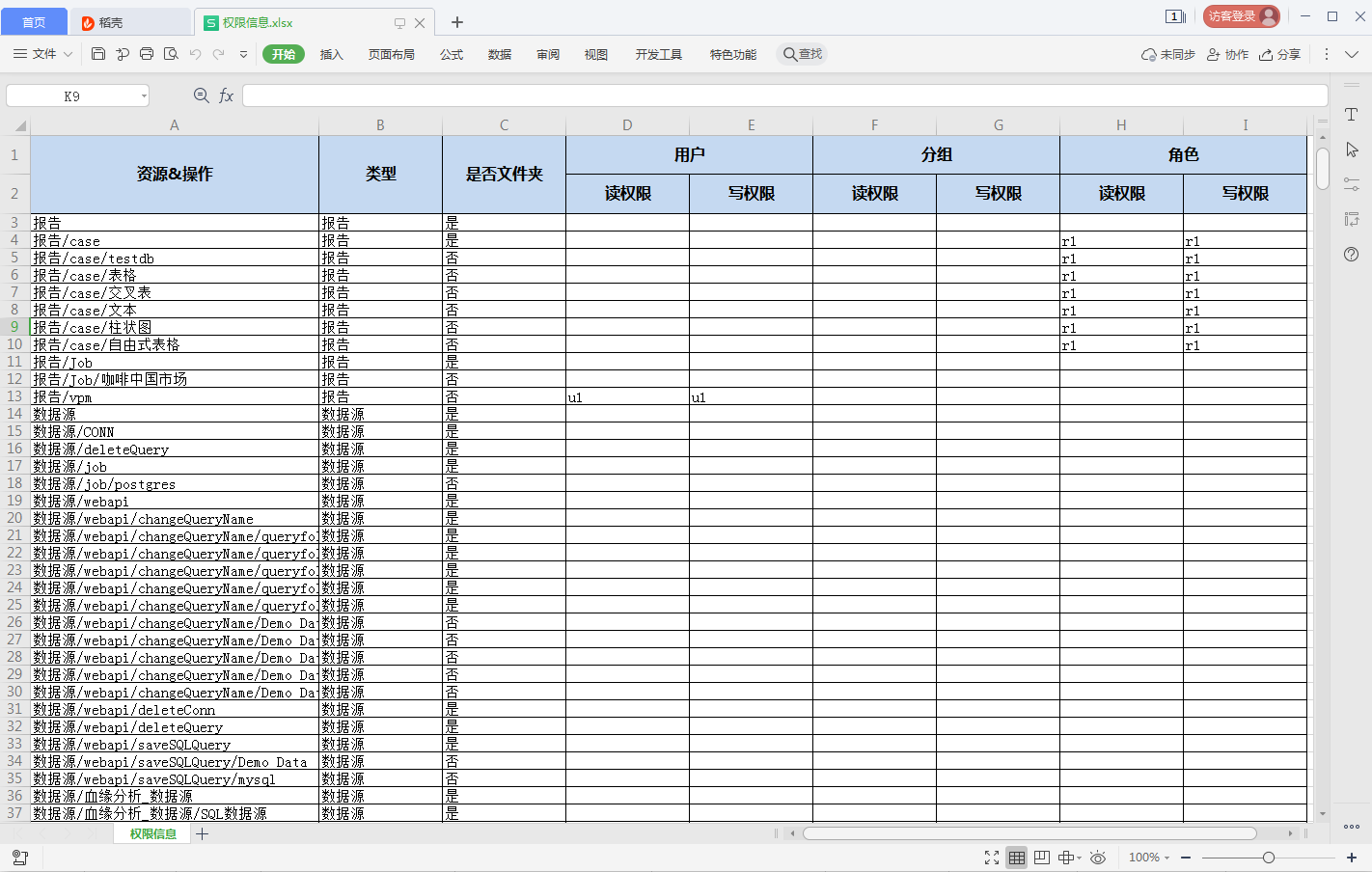Click the fx insert function icon
Screen dimensions: 1372x872
tap(227, 95)
